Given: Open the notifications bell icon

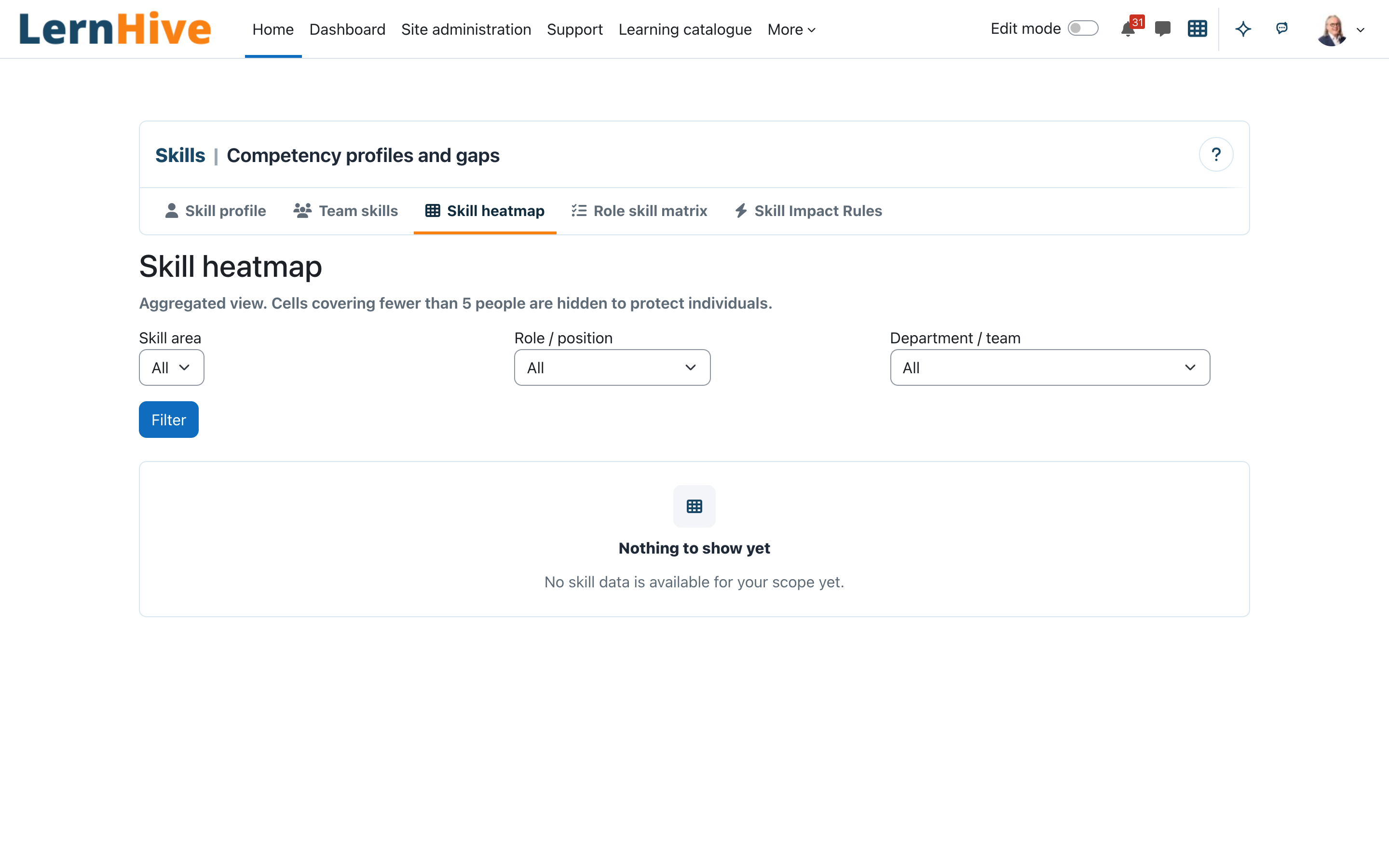Looking at the screenshot, I should 1127,29.
